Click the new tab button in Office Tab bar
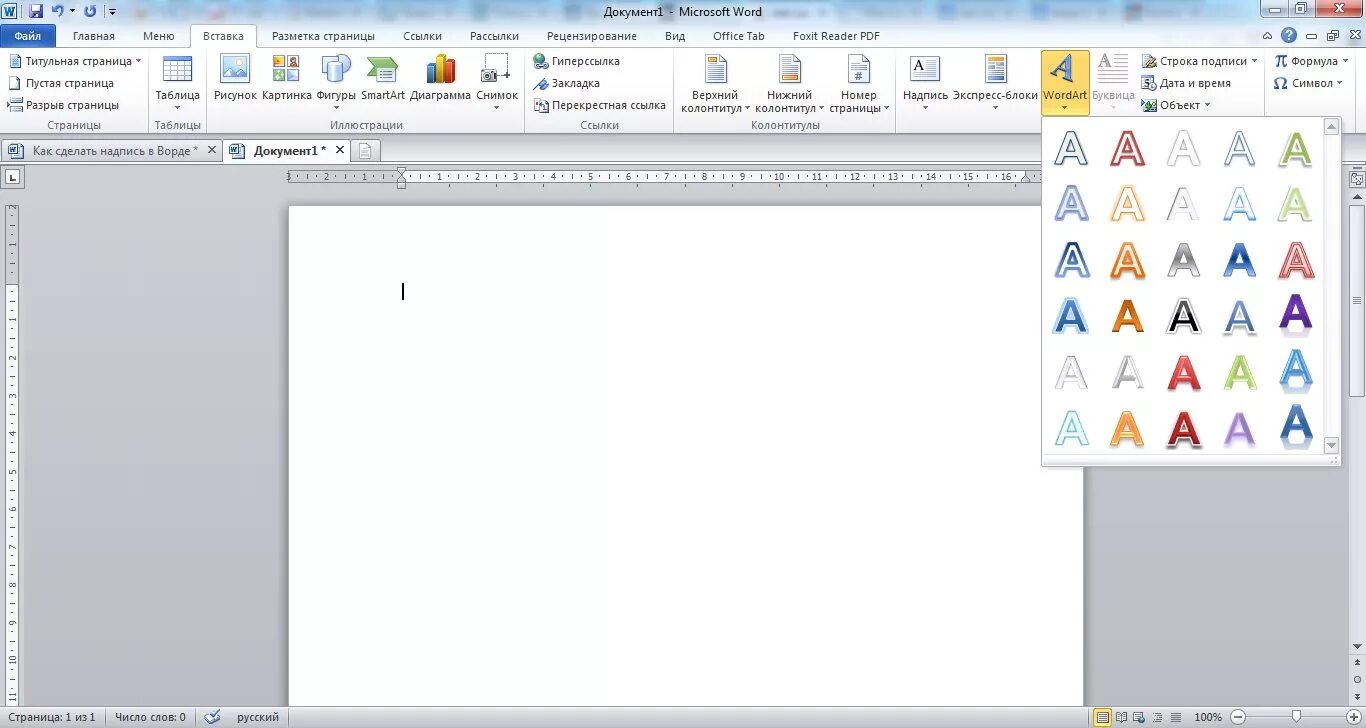 pos(365,151)
